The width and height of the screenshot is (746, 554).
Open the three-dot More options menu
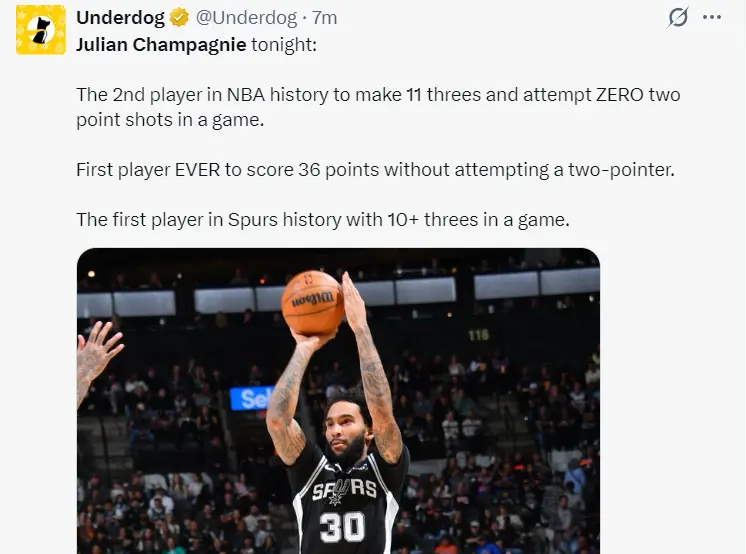711,18
